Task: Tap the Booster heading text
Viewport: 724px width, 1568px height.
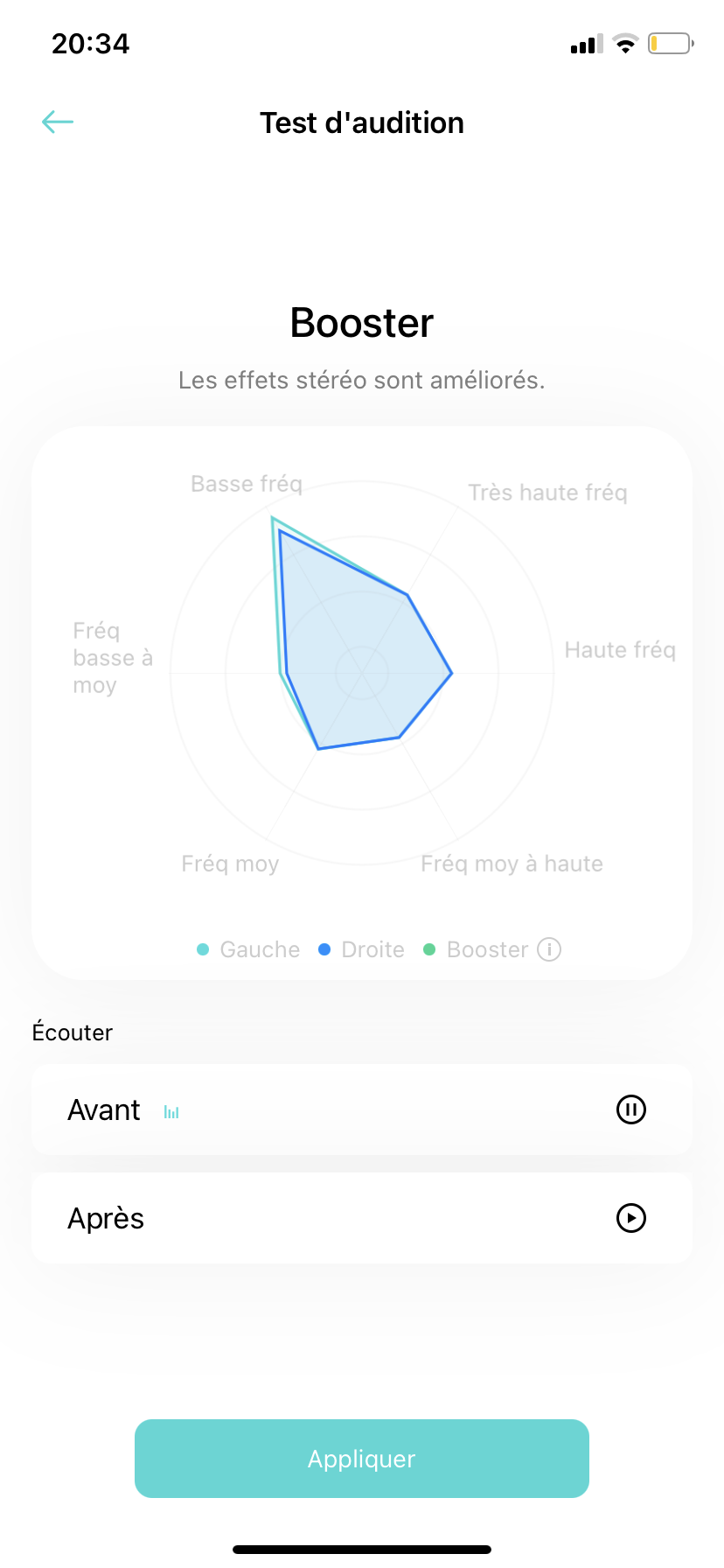Action: [362, 323]
